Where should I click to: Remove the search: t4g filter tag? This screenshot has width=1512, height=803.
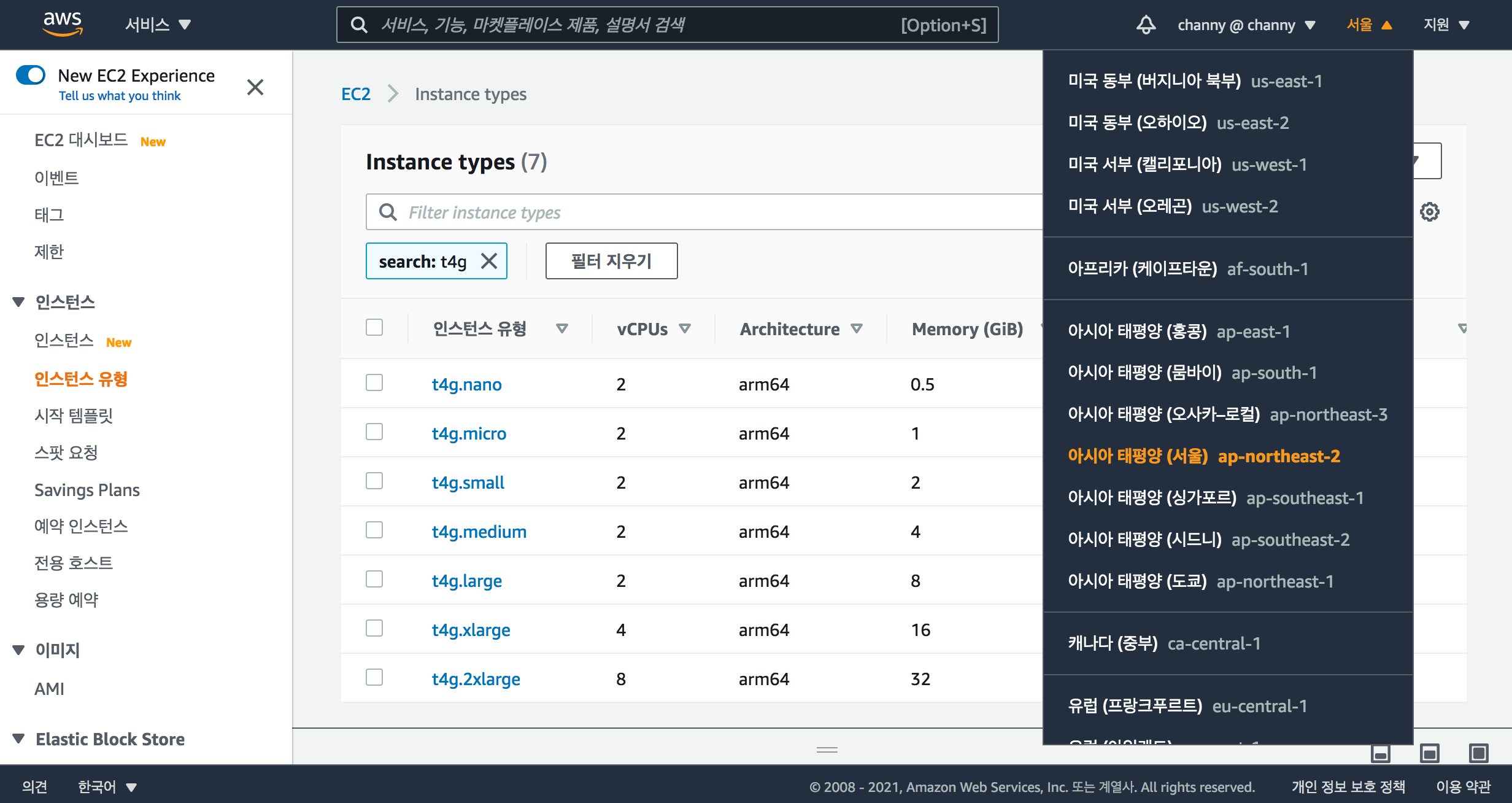click(x=489, y=262)
